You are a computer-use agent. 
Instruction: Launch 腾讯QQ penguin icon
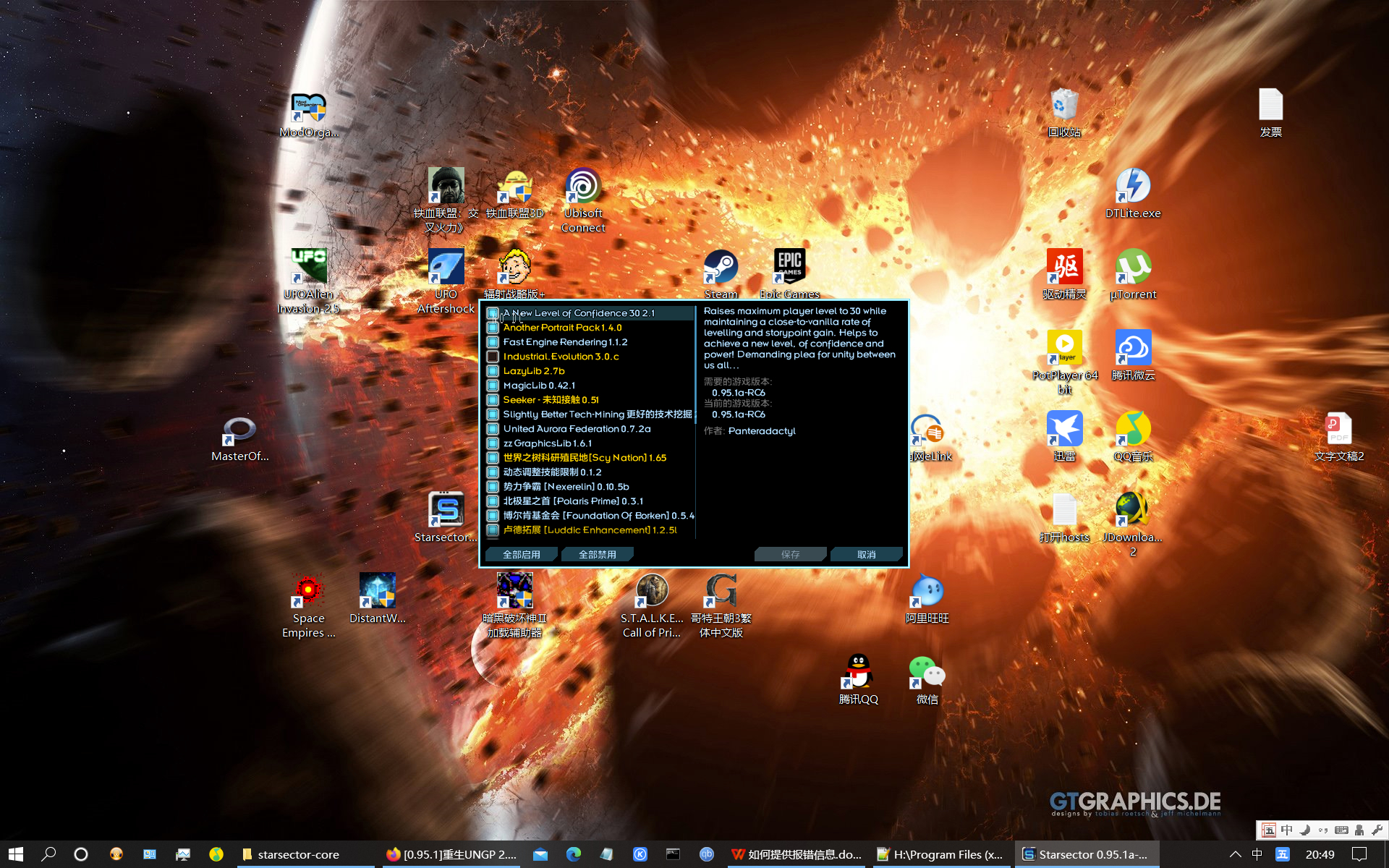tap(858, 673)
